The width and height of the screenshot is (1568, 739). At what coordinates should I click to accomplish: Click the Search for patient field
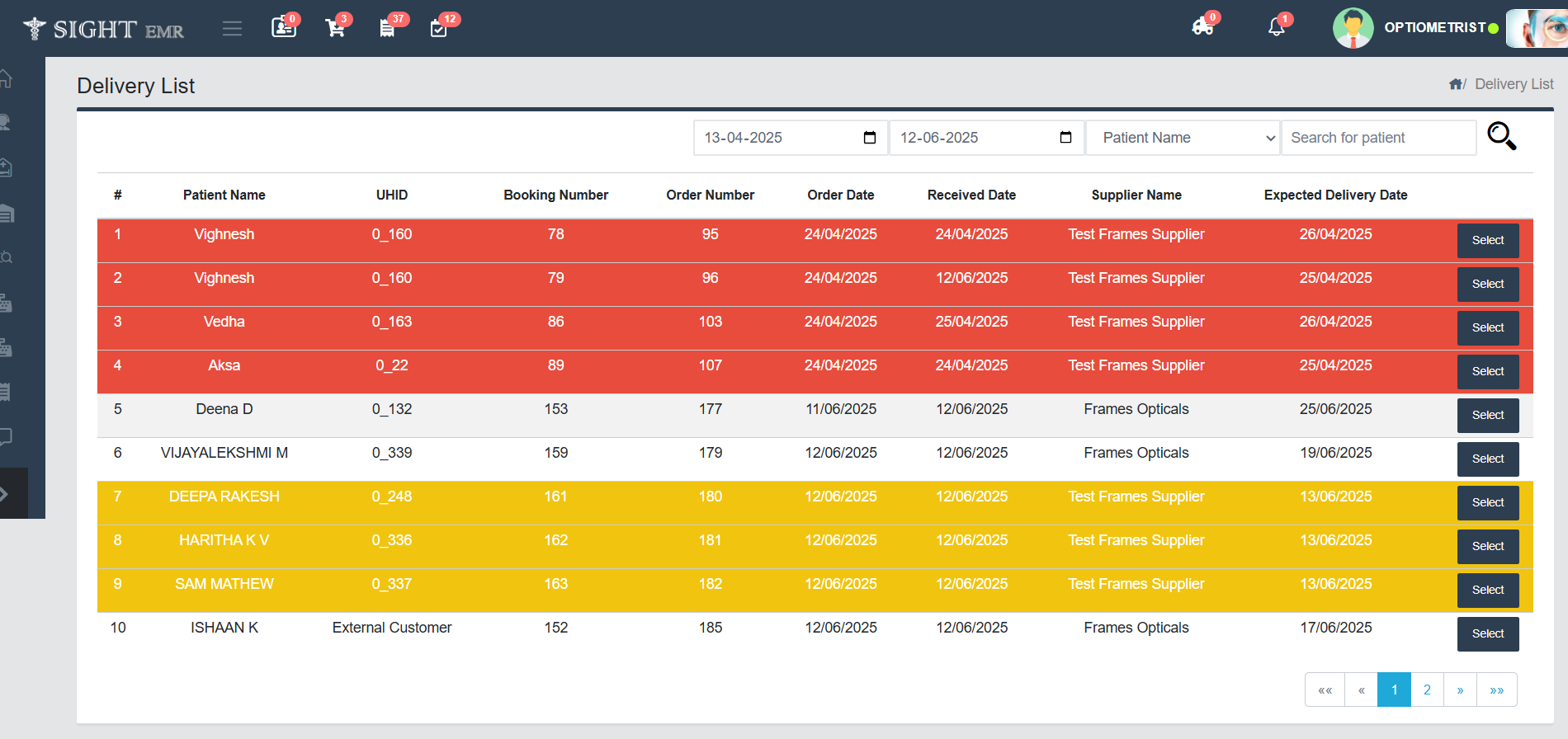click(x=1378, y=138)
